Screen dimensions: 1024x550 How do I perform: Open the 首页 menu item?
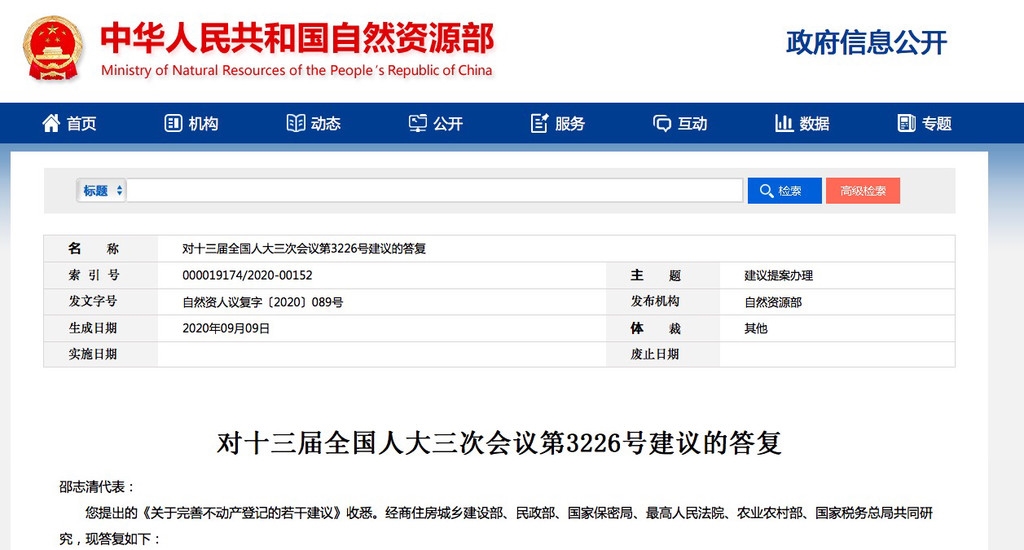point(82,124)
